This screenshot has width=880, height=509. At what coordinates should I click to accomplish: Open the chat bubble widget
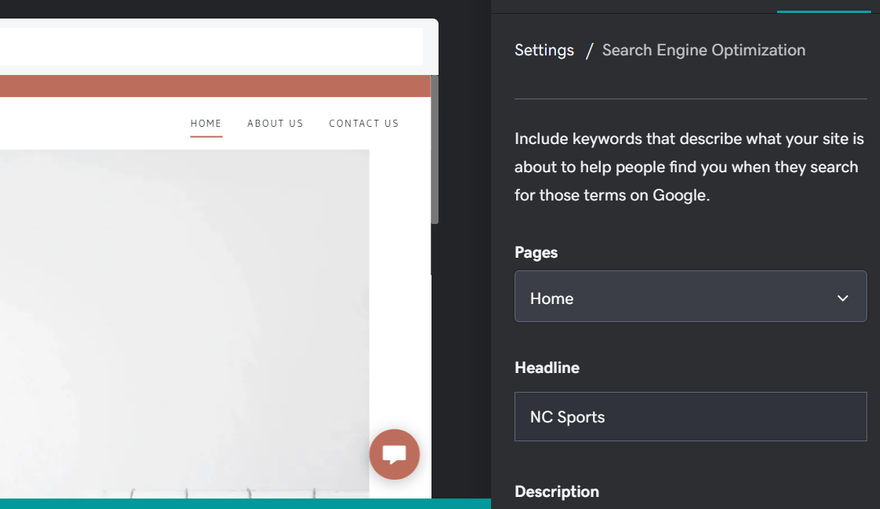[x=394, y=454]
